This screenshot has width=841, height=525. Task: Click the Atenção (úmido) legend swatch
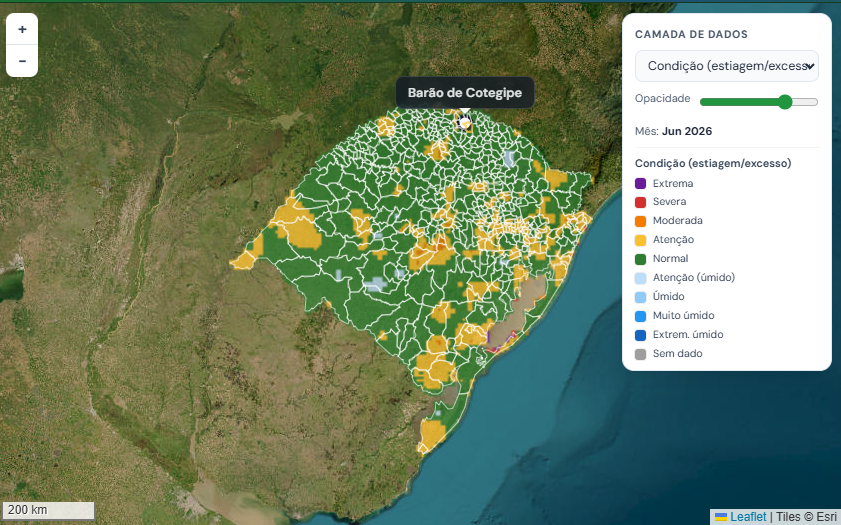point(640,278)
